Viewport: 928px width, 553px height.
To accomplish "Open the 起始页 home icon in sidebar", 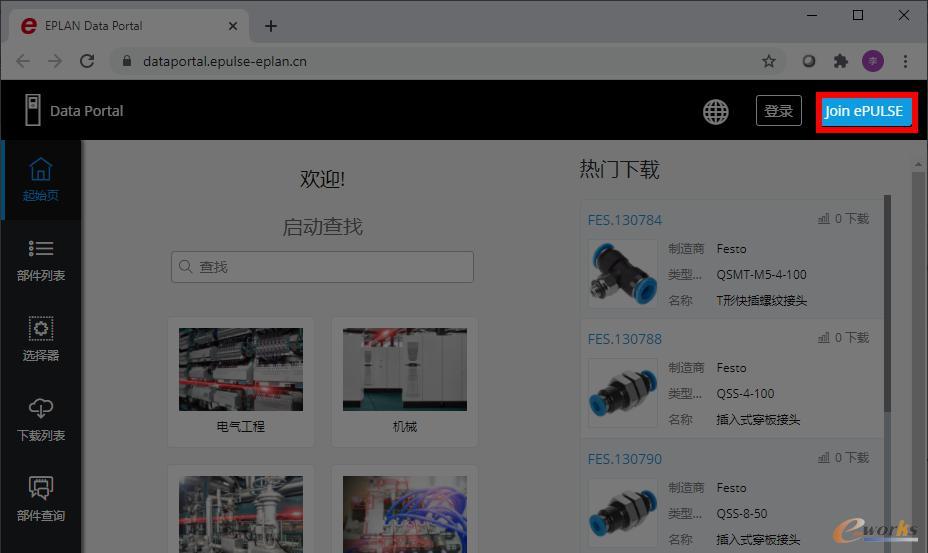I will (x=40, y=169).
